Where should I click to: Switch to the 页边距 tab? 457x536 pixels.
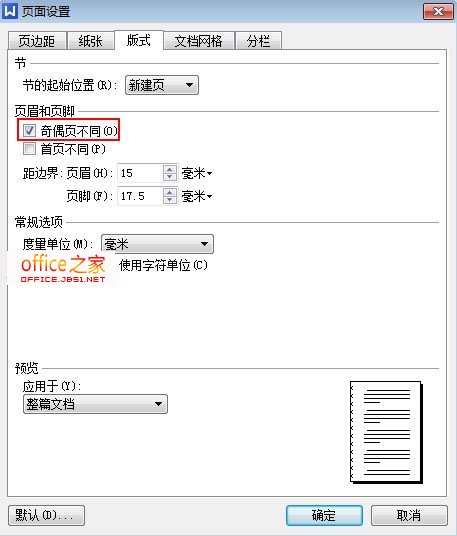(x=37, y=41)
